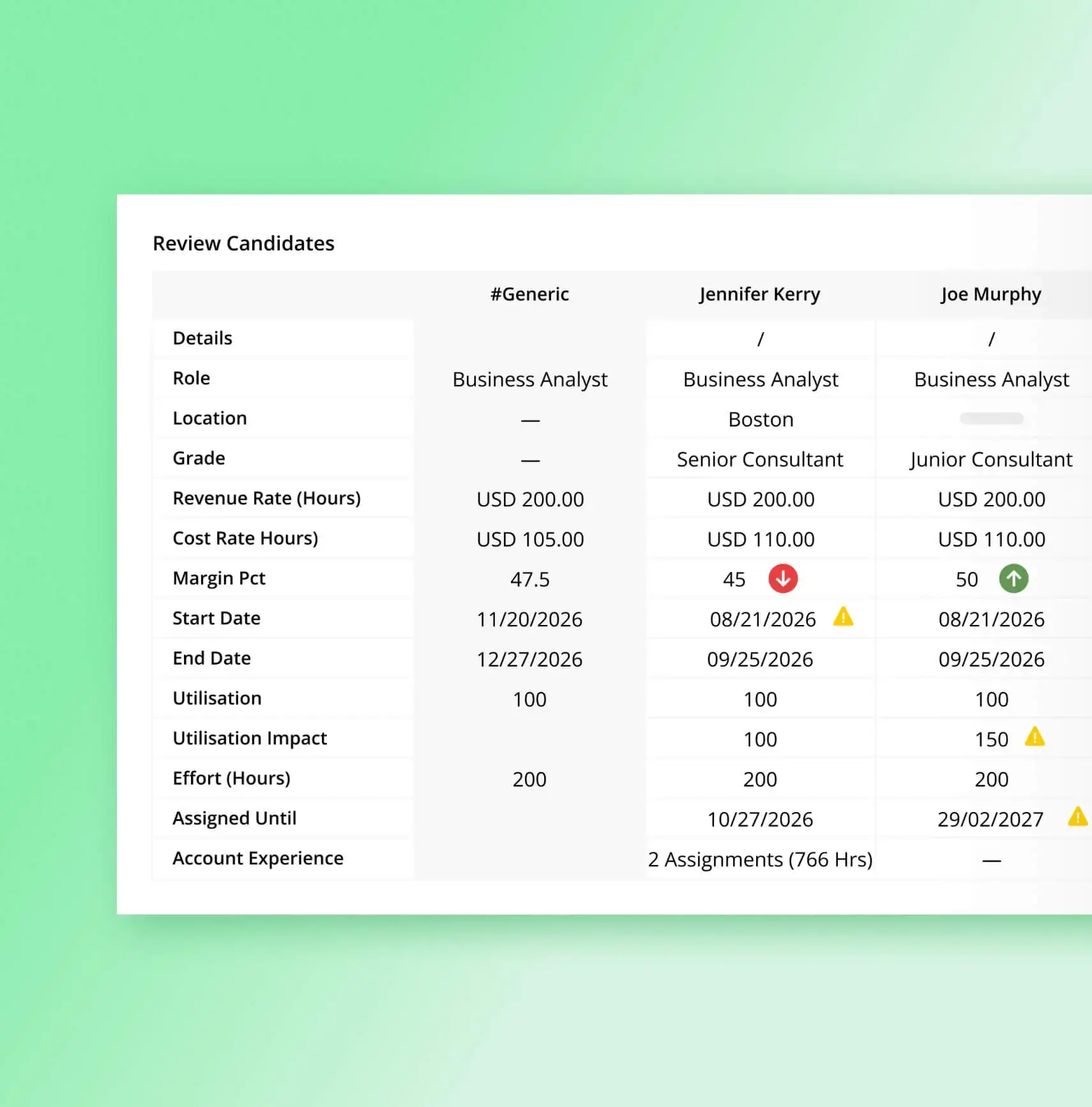Screen dimensions: 1092x1107
Task: Open the Junior Consultant grade cell
Action: pyautogui.click(x=990, y=459)
